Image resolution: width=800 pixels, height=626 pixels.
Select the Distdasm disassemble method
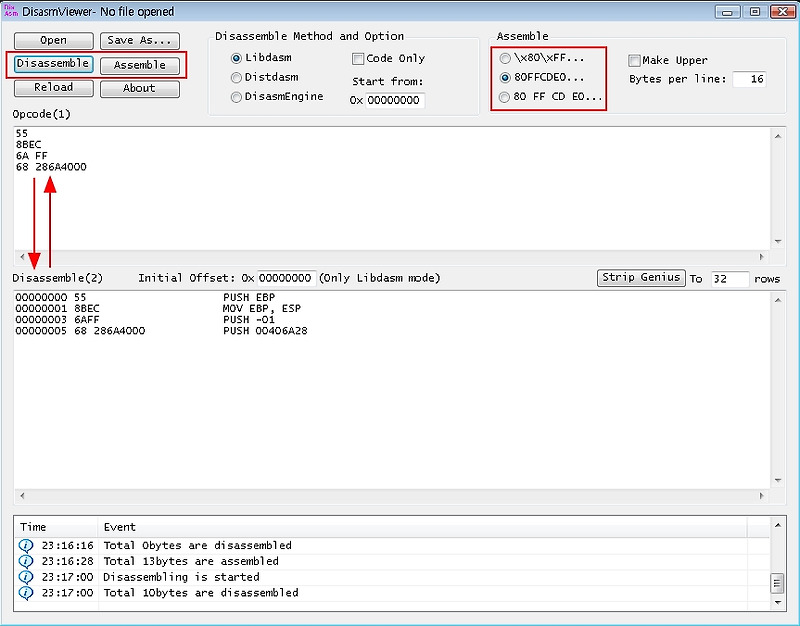[235, 78]
